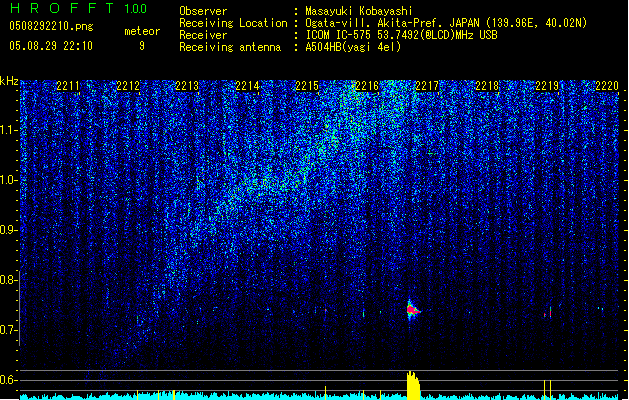Click the Observer name Masayuki Kobayashi
The width and height of the screenshot is (629, 400).
[x=358, y=11]
